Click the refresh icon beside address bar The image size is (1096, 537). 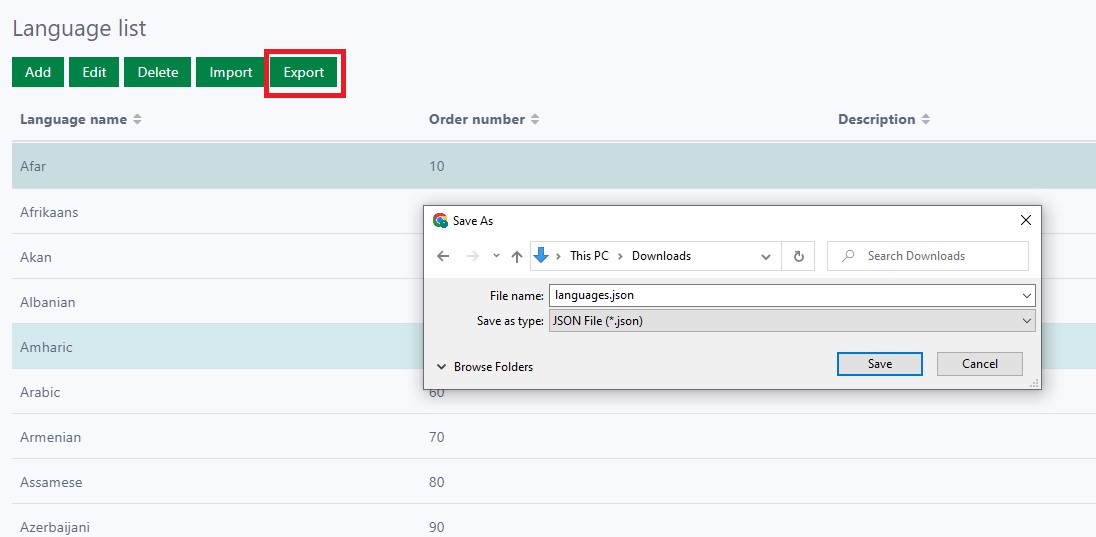(x=798, y=256)
